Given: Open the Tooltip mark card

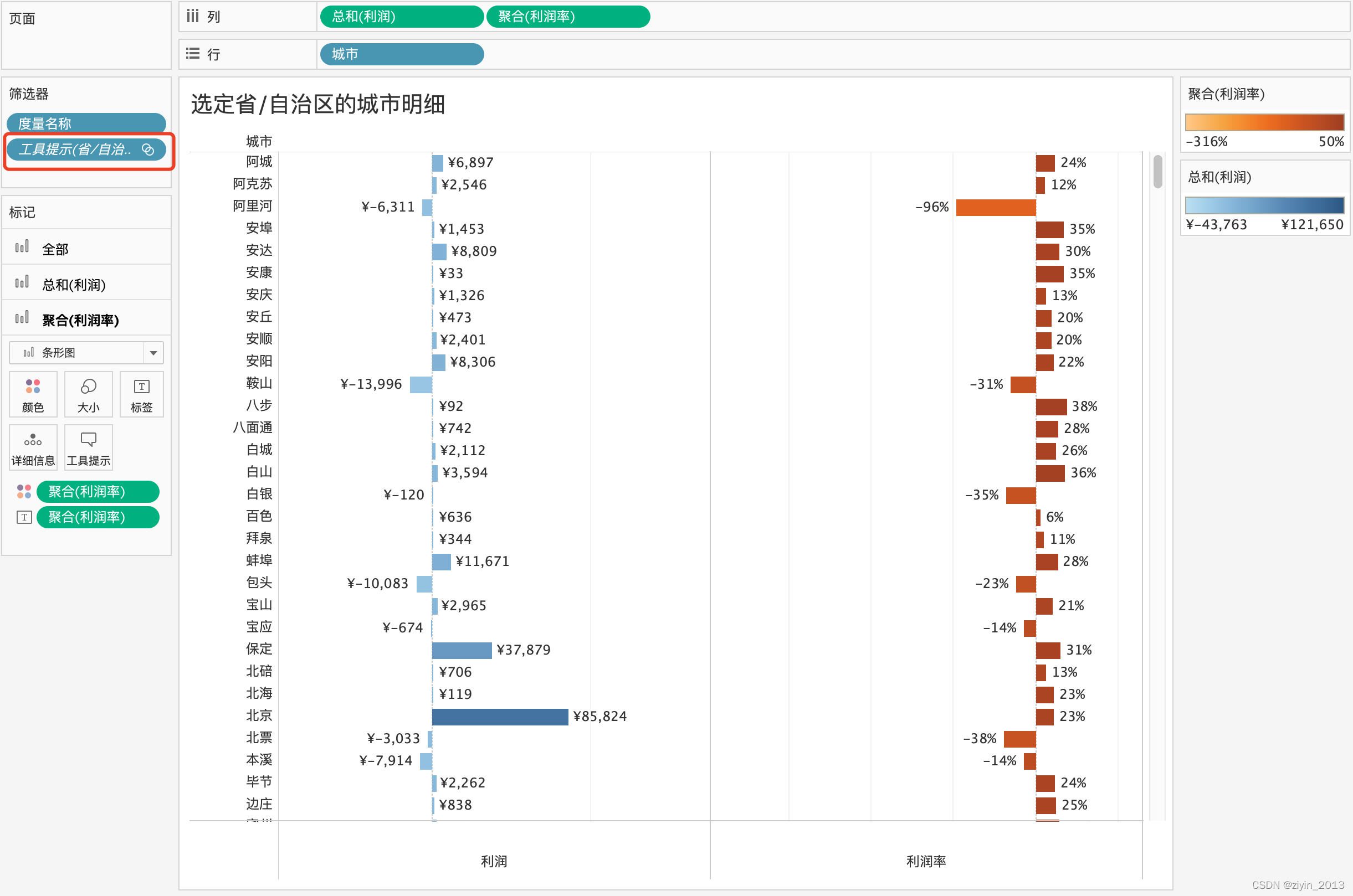Looking at the screenshot, I should (x=88, y=447).
